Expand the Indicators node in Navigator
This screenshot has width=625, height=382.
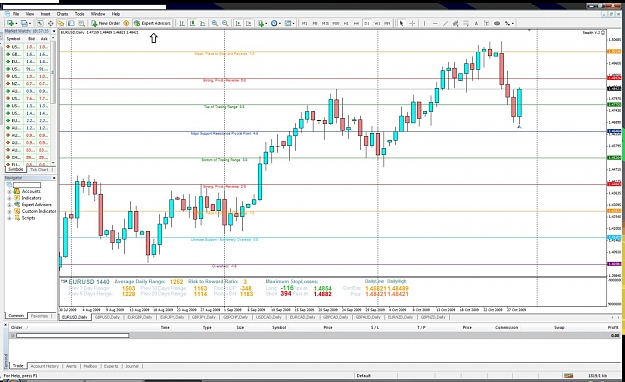[x=9, y=198]
